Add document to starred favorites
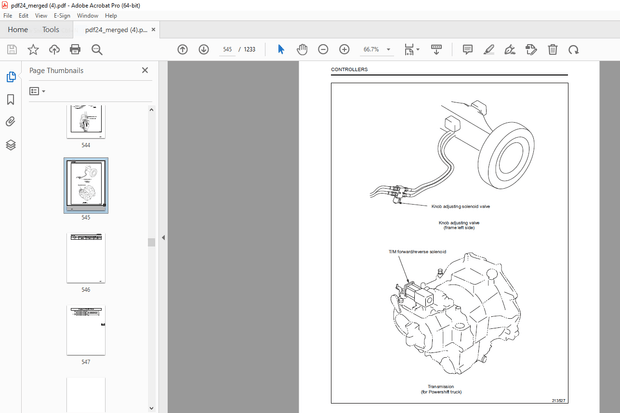Screen dimensions: 620x413 33,49
